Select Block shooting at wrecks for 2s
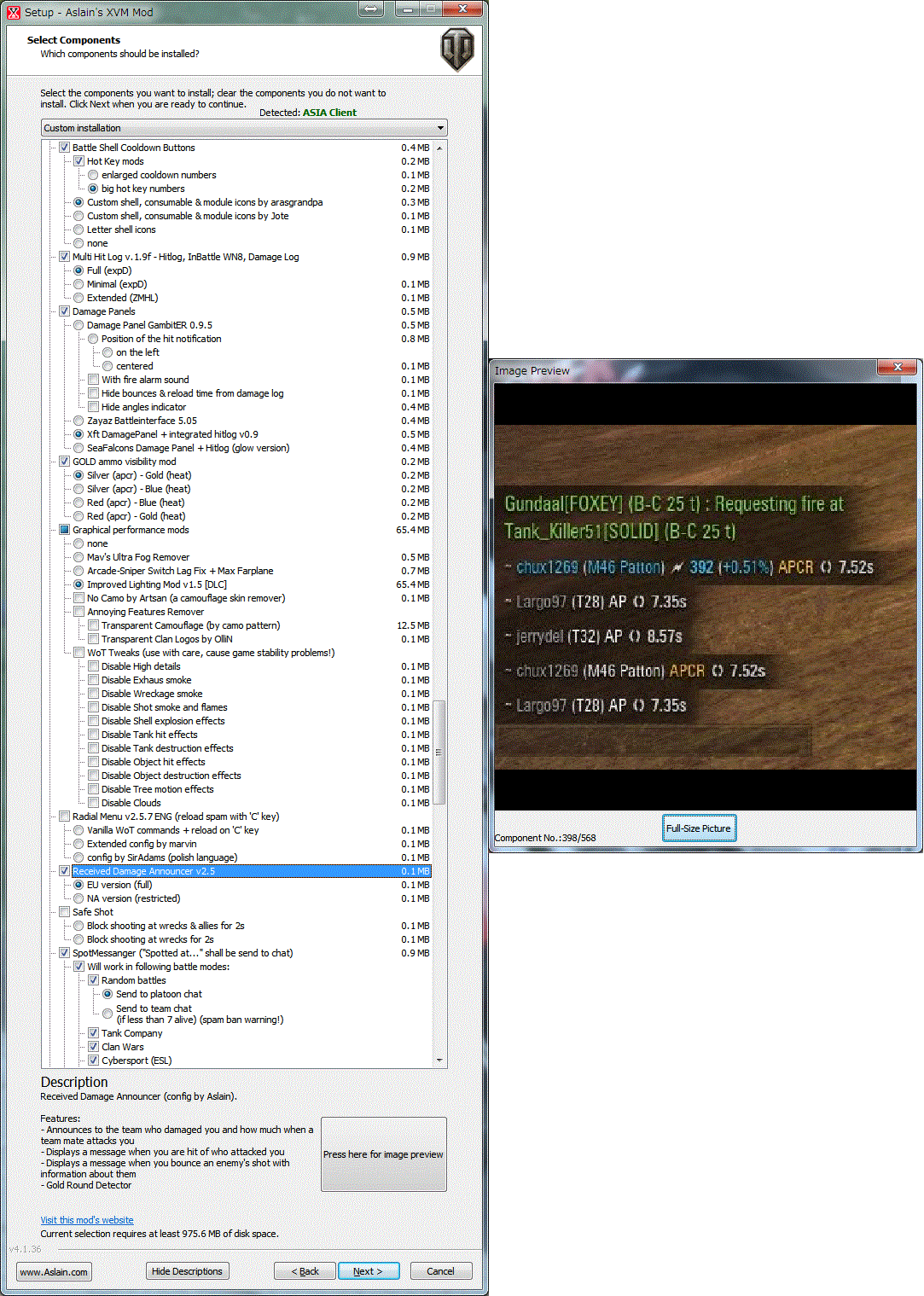The image size is (924, 1296). click(x=78, y=939)
